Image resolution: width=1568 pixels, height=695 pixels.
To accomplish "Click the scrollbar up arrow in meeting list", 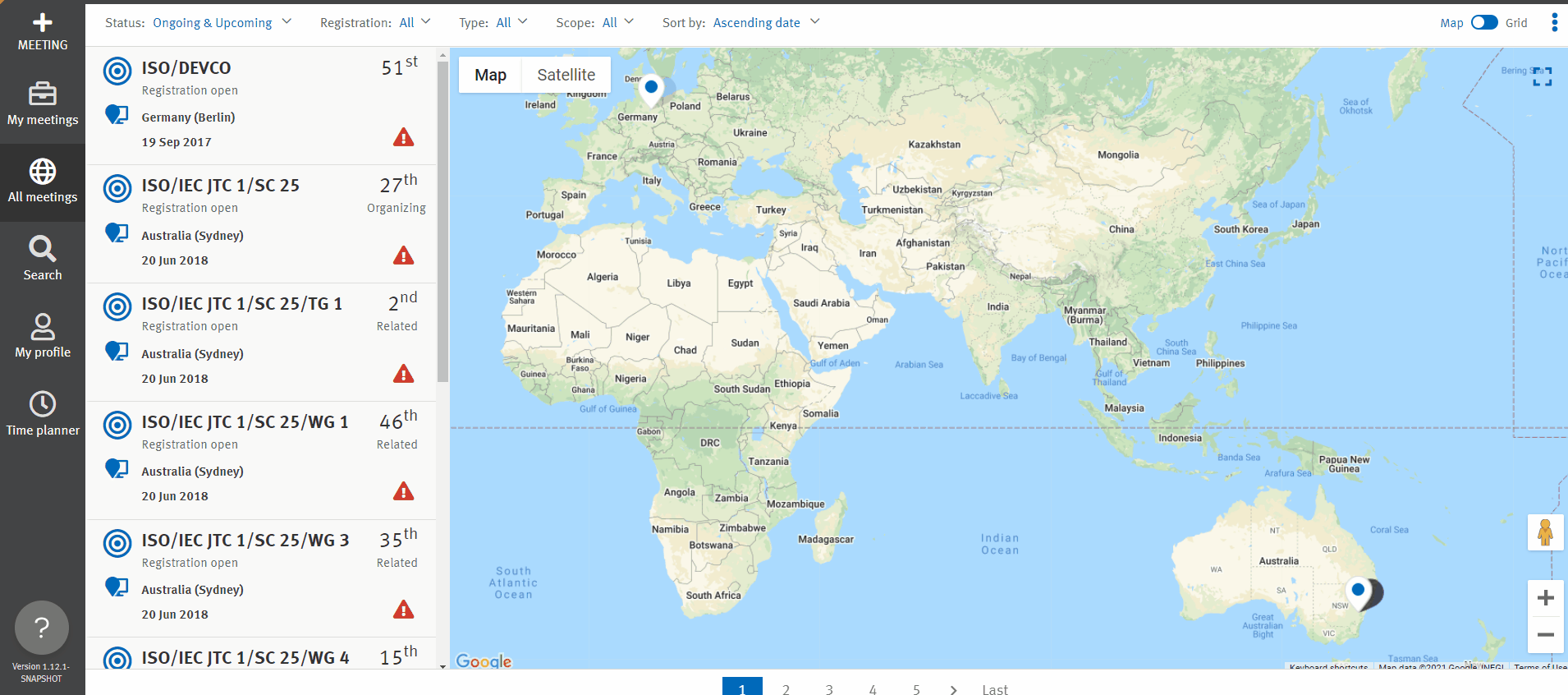I will point(443,55).
